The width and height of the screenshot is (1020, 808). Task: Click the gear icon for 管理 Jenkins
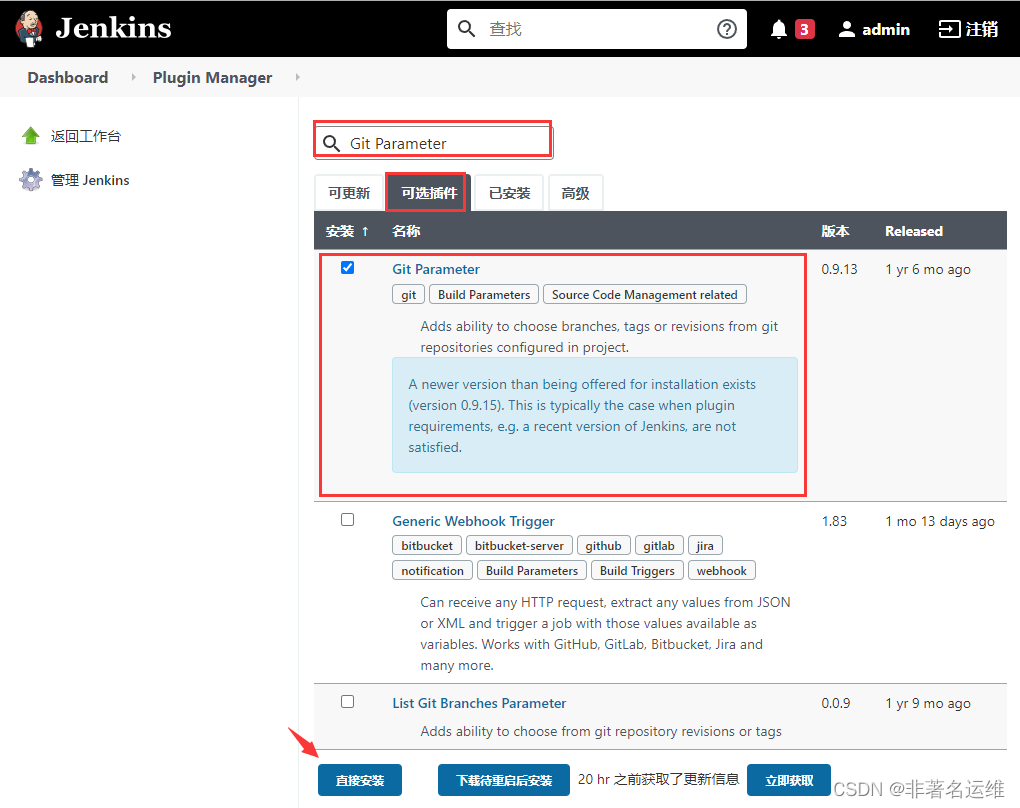31,180
